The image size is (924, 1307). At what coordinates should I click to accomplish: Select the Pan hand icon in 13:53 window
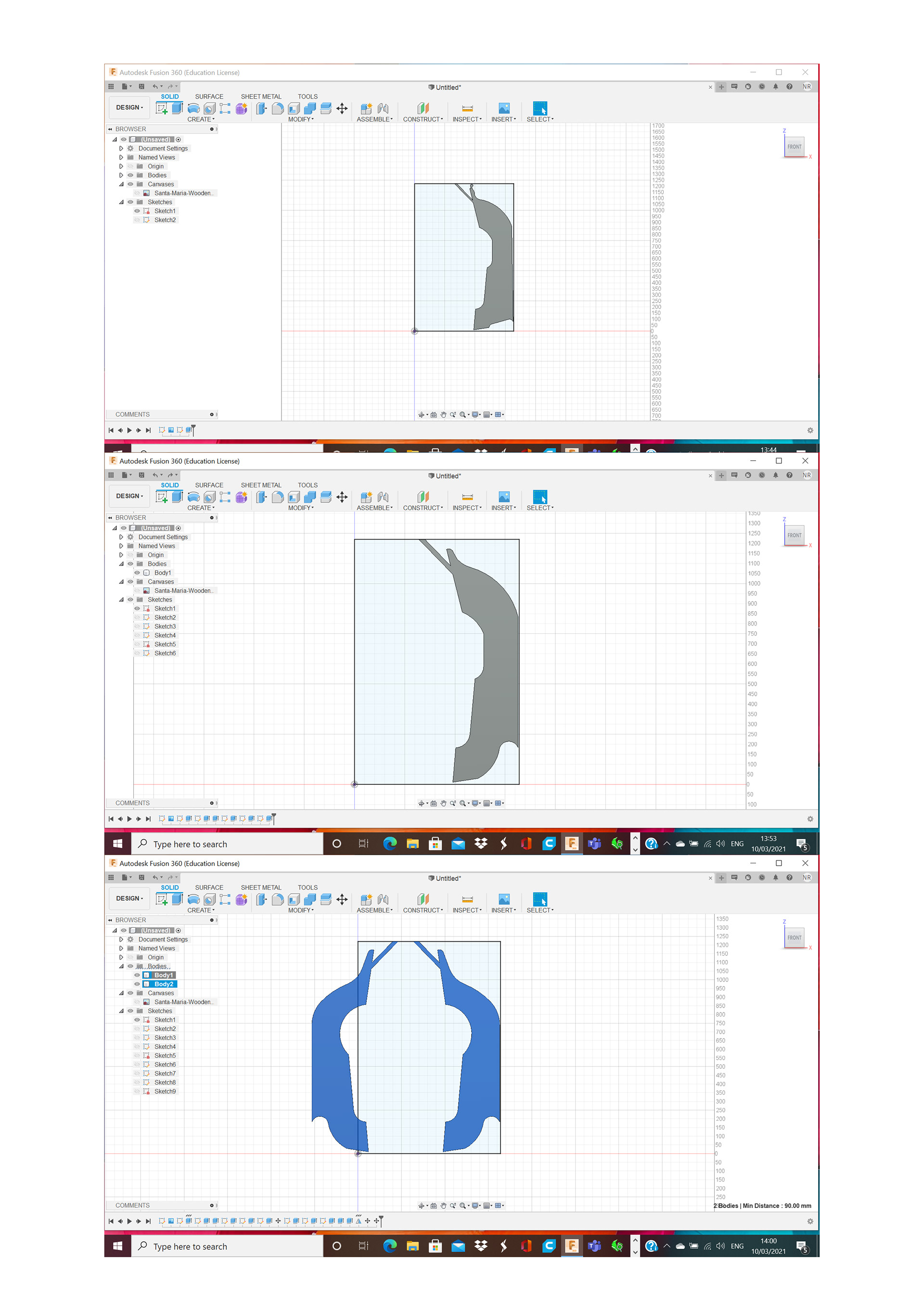tap(443, 803)
